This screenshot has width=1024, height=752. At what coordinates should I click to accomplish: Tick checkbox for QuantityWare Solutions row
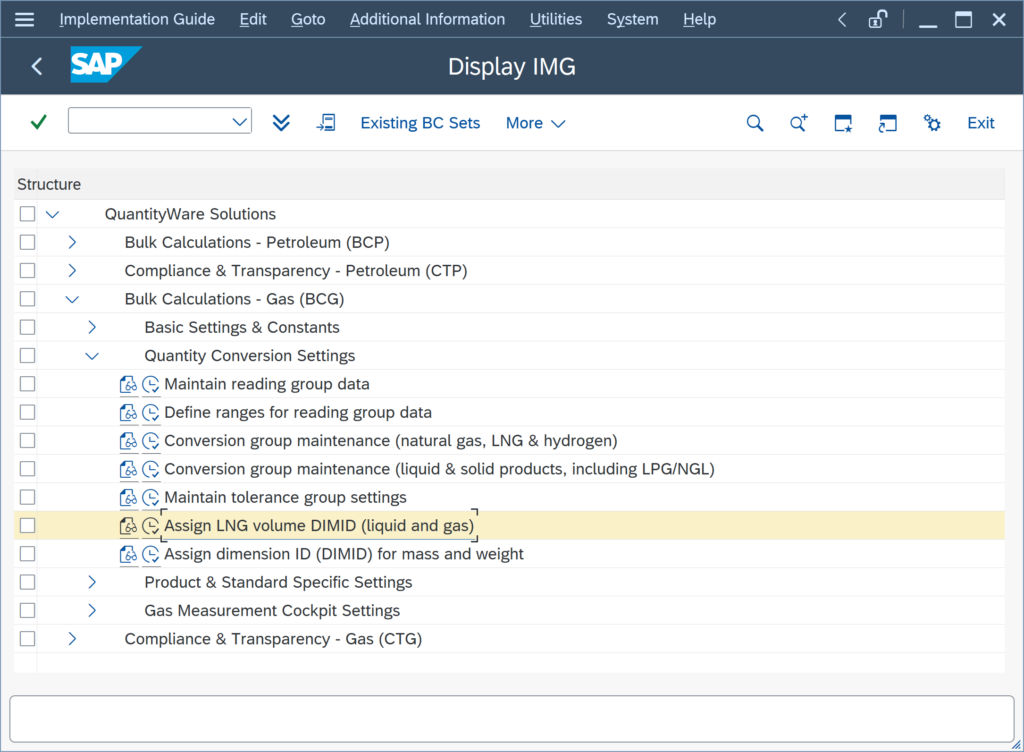[27, 214]
